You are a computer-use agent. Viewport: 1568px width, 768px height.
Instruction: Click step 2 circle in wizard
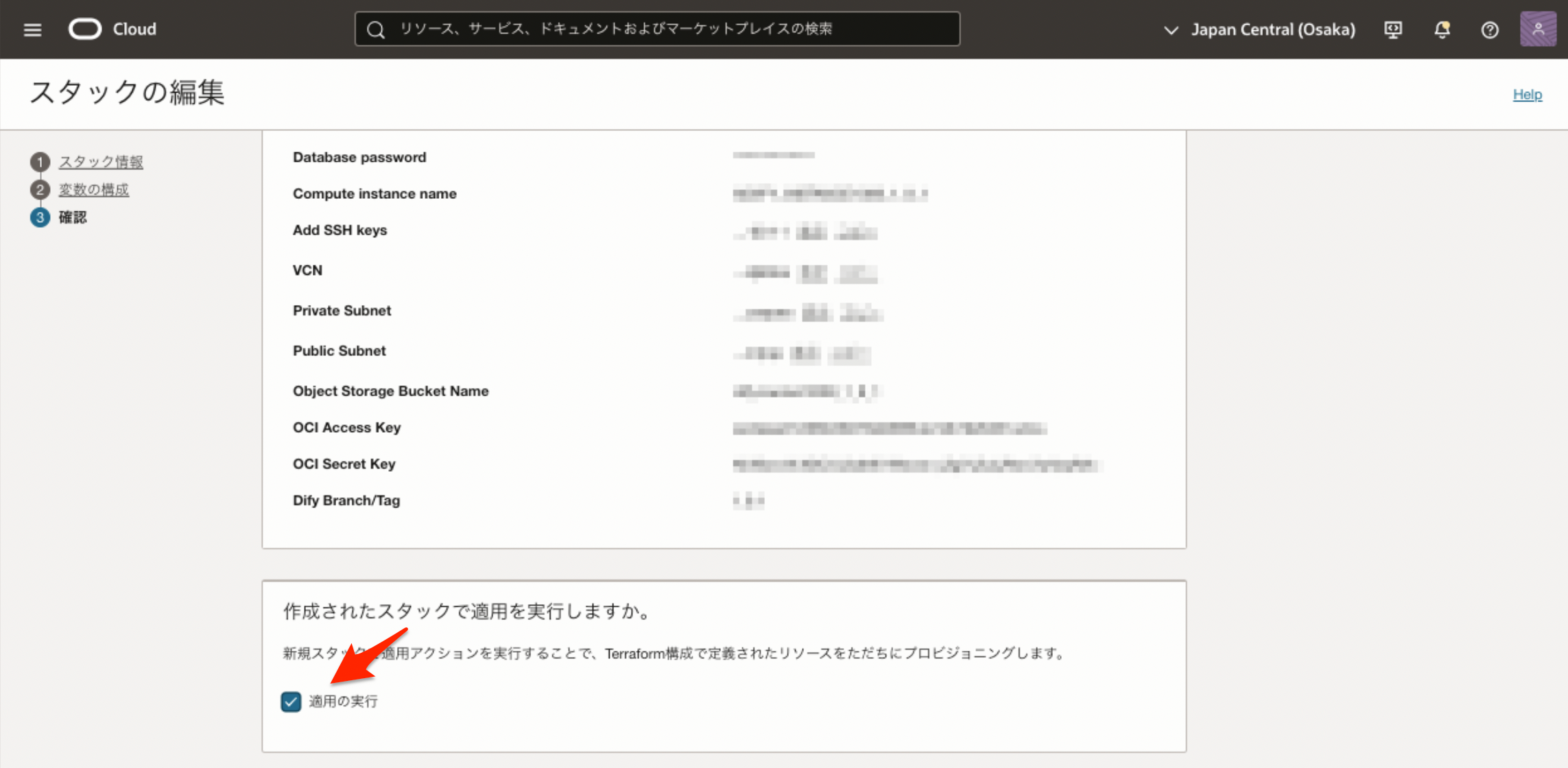click(x=40, y=190)
